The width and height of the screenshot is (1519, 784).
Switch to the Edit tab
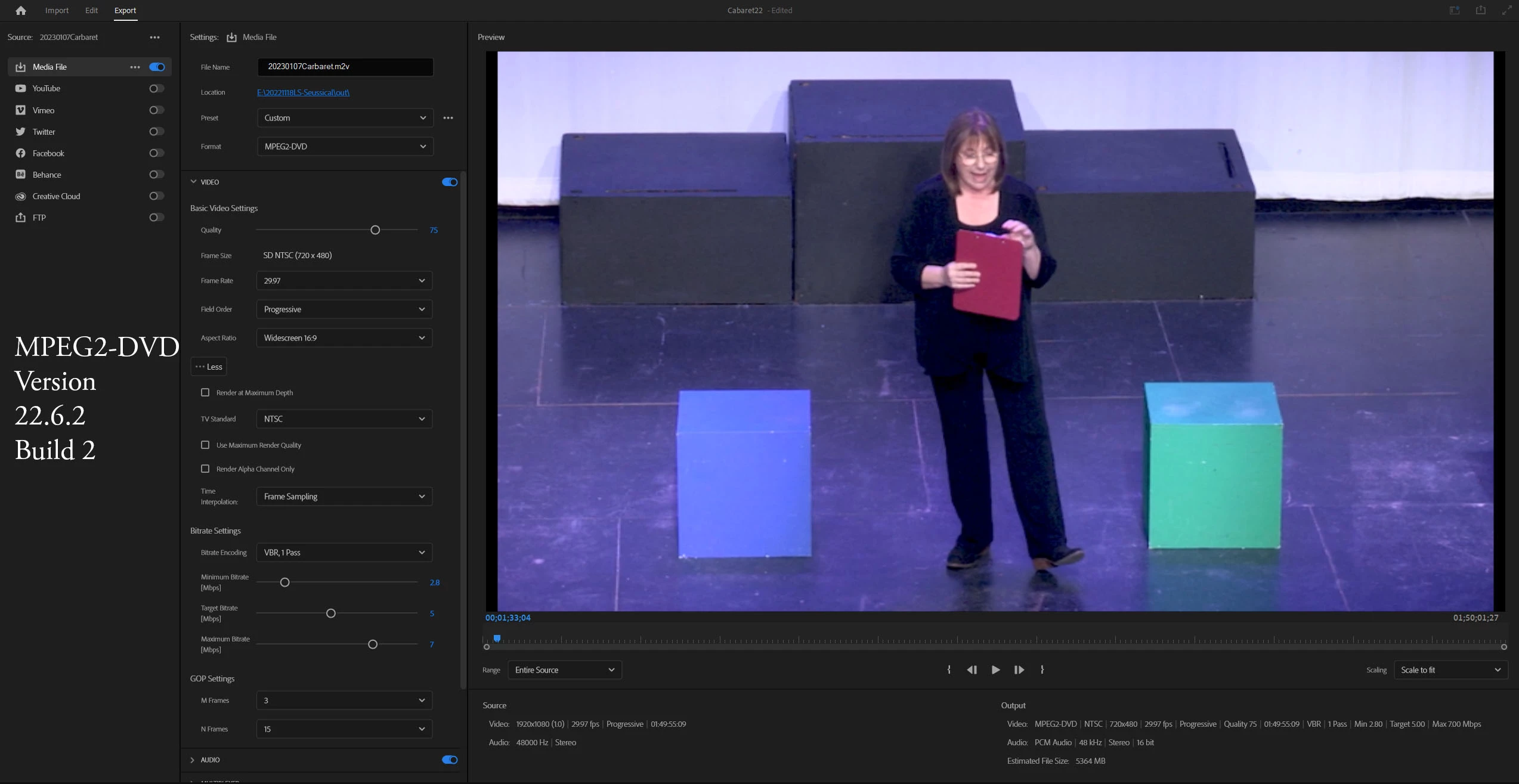click(91, 10)
